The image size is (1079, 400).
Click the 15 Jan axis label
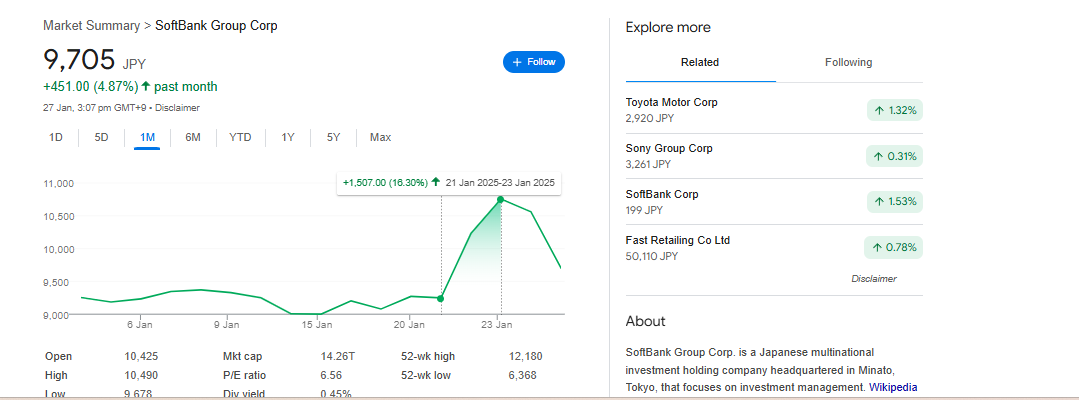317,324
